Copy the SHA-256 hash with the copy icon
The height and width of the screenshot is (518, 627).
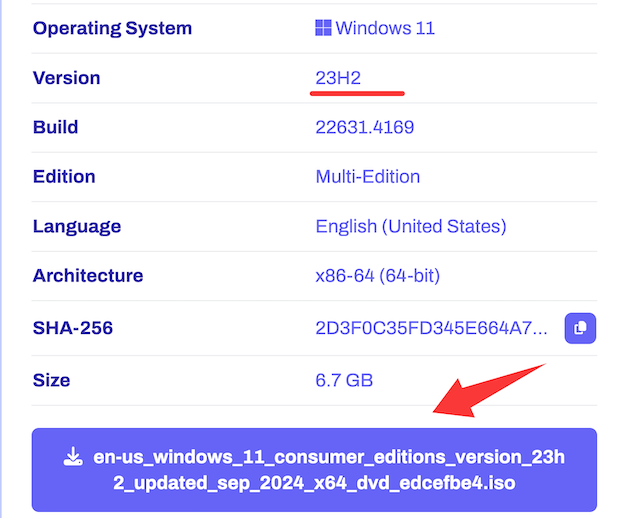tap(580, 328)
